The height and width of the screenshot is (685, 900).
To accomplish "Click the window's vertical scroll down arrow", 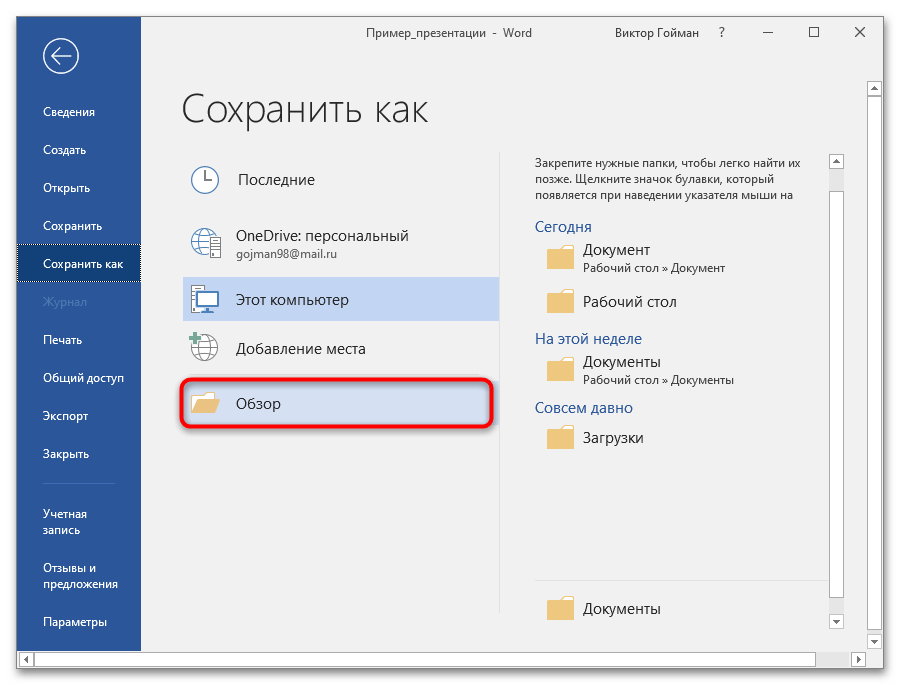I will 874,641.
